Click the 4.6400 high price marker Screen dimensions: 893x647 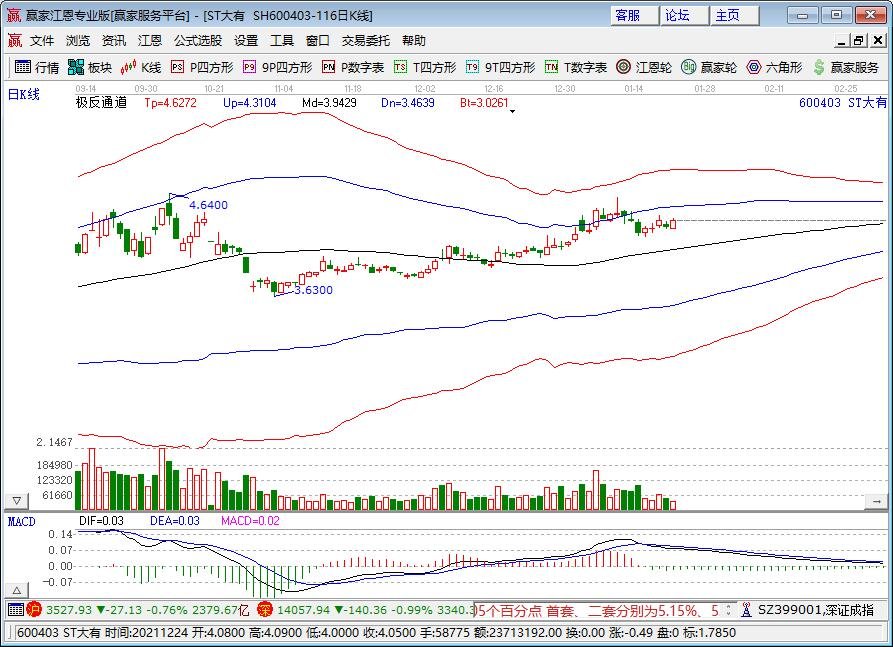tap(208, 205)
